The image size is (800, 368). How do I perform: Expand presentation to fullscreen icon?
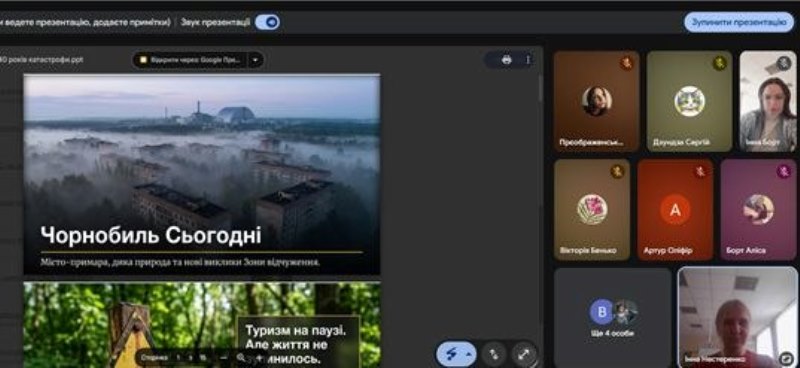(x=523, y=354)
